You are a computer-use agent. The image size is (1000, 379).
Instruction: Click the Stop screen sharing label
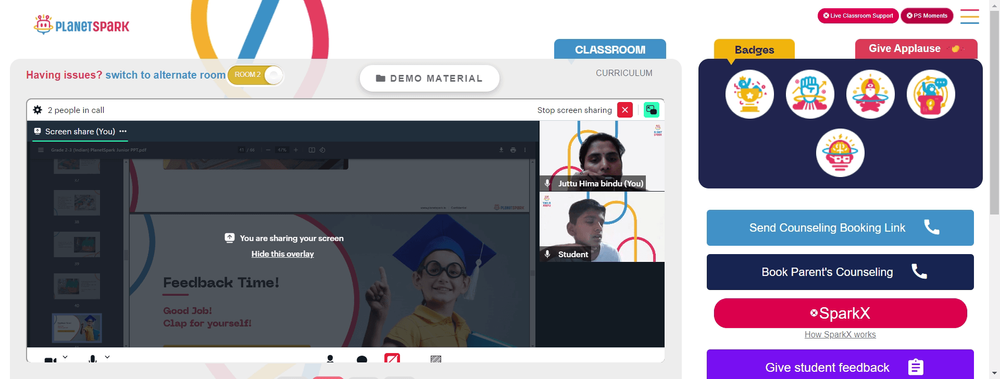pos(575,110)
